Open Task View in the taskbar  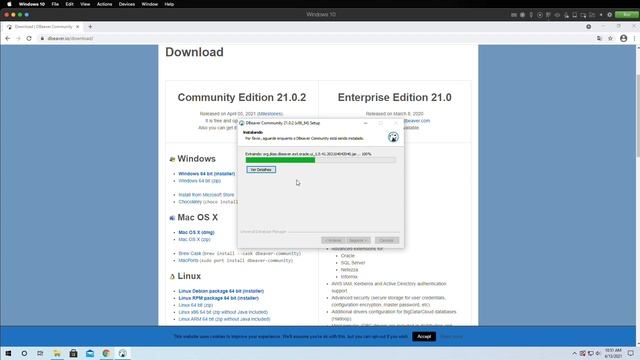40,353
